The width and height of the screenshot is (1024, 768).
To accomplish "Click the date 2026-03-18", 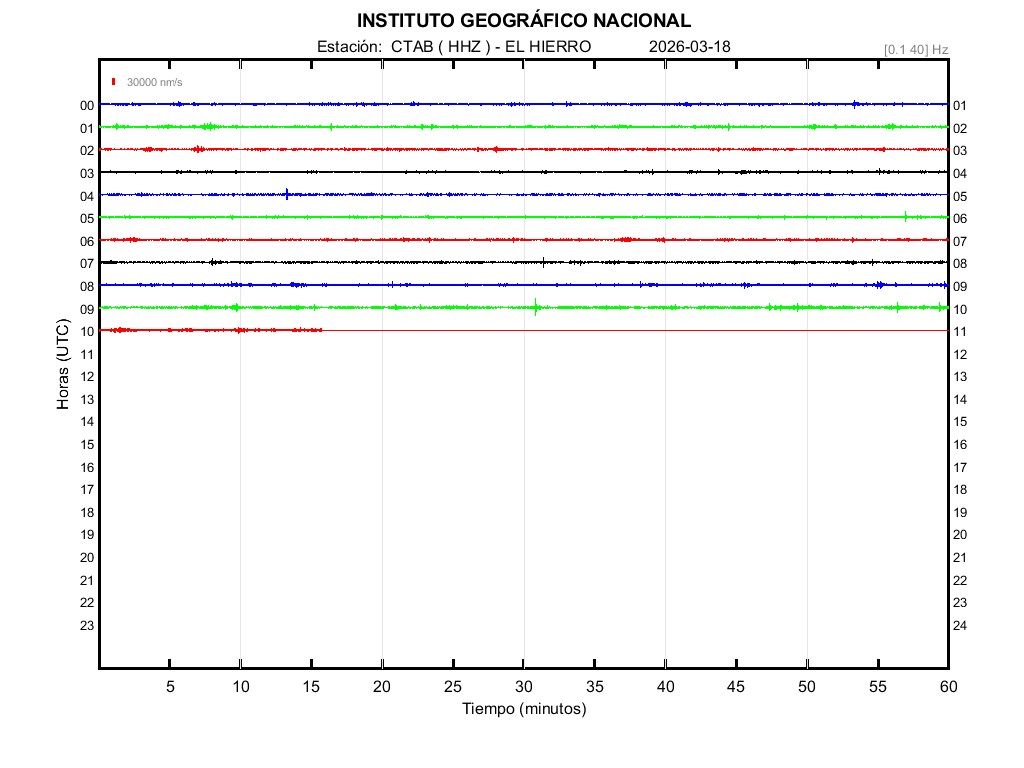I will [x=689, y=47].
